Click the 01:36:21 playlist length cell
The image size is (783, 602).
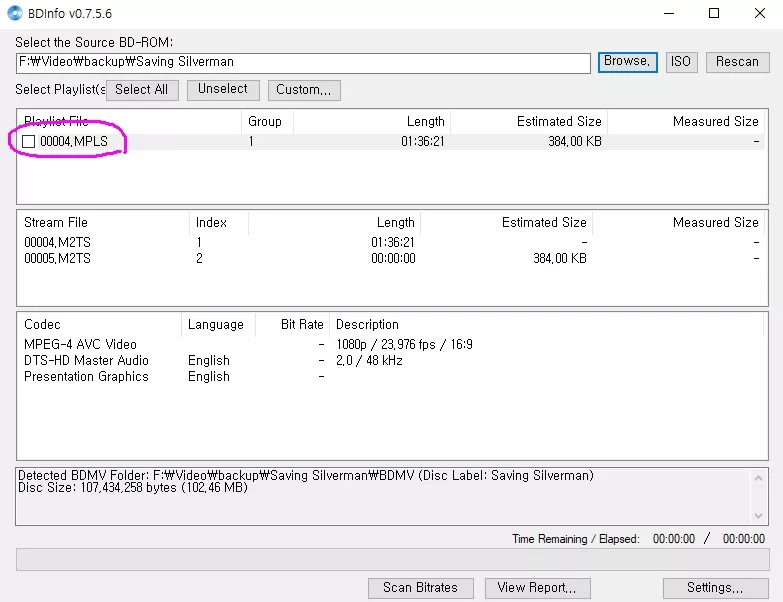pos(422,142)
